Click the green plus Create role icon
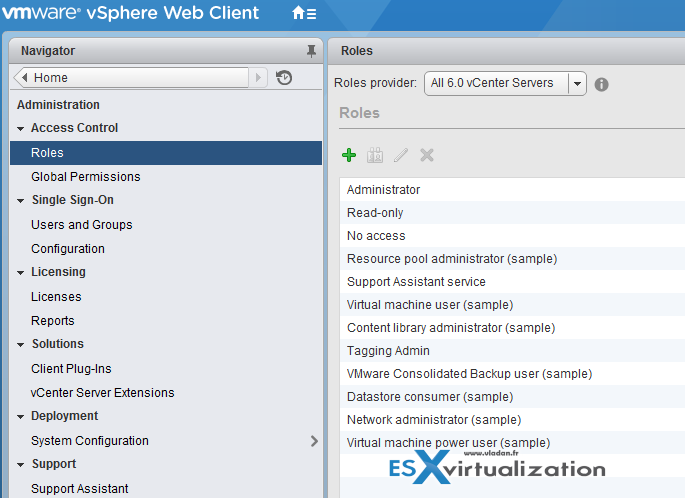 click(349, 155)
